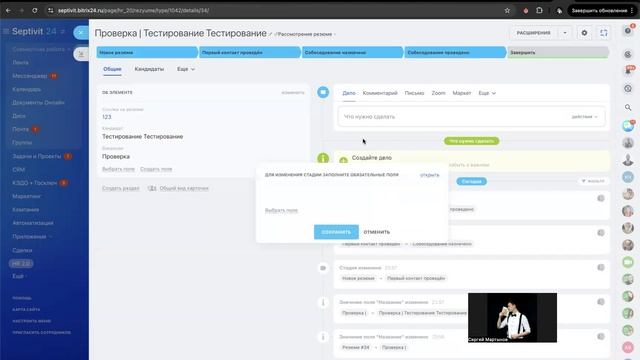Click the открыть link in the popup
The image size is (640, 360).
pyautogui.click(x=429, y=175)
